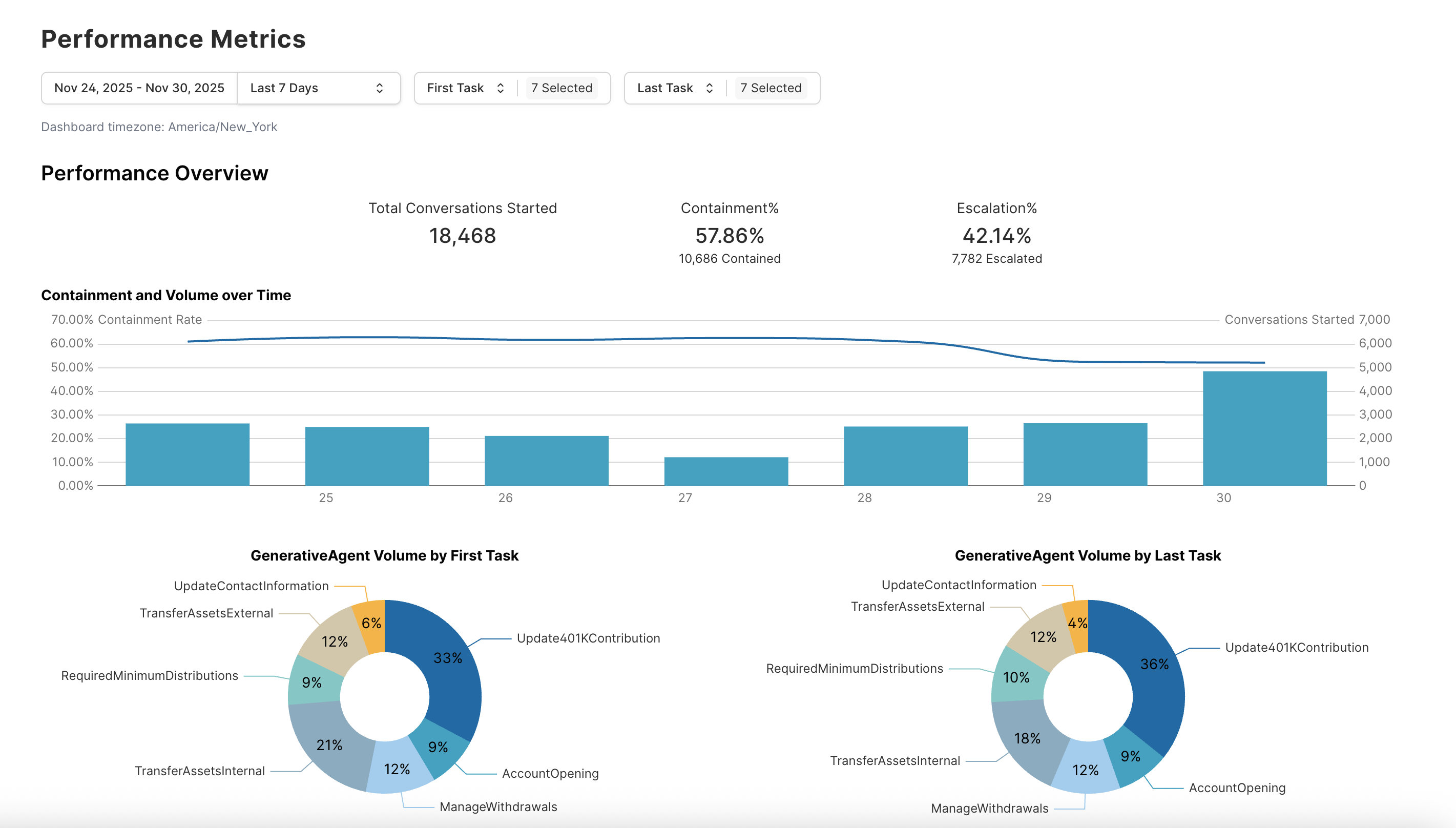Viewport: 1456px width, 828px height.
Task: Click the 33% Update401KContribution slice in First Task chart
Action: 448,658
